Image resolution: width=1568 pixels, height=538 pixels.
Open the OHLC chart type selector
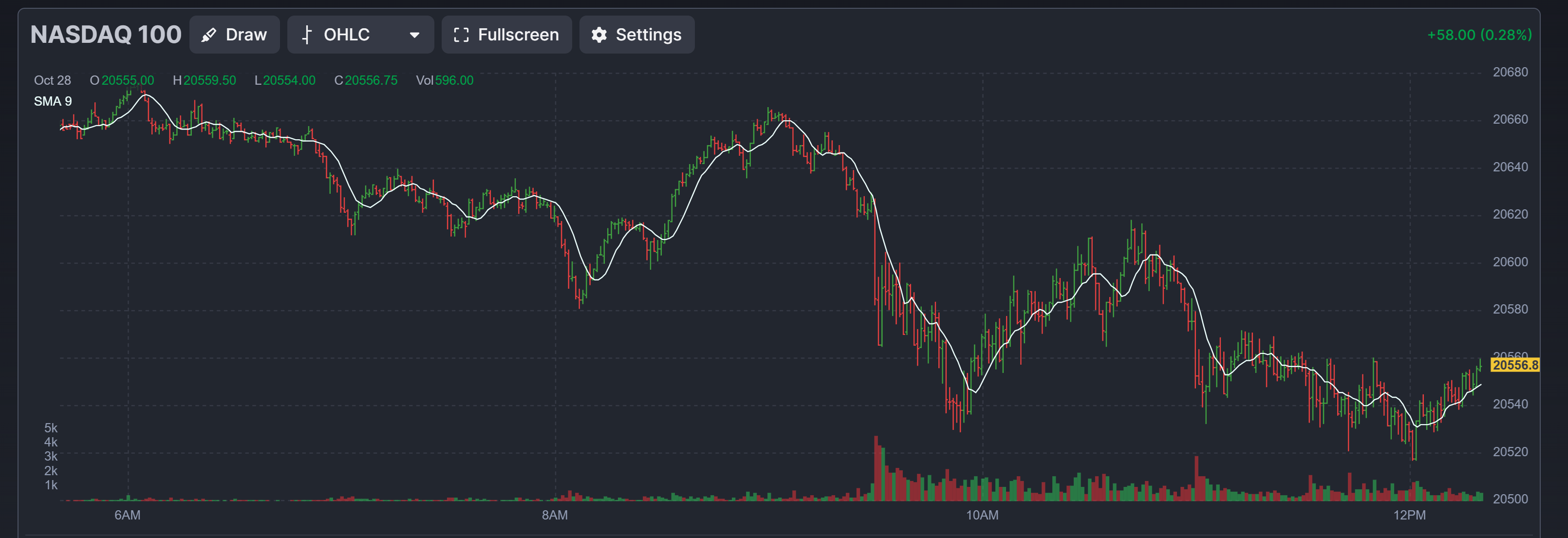pos(360,35)
